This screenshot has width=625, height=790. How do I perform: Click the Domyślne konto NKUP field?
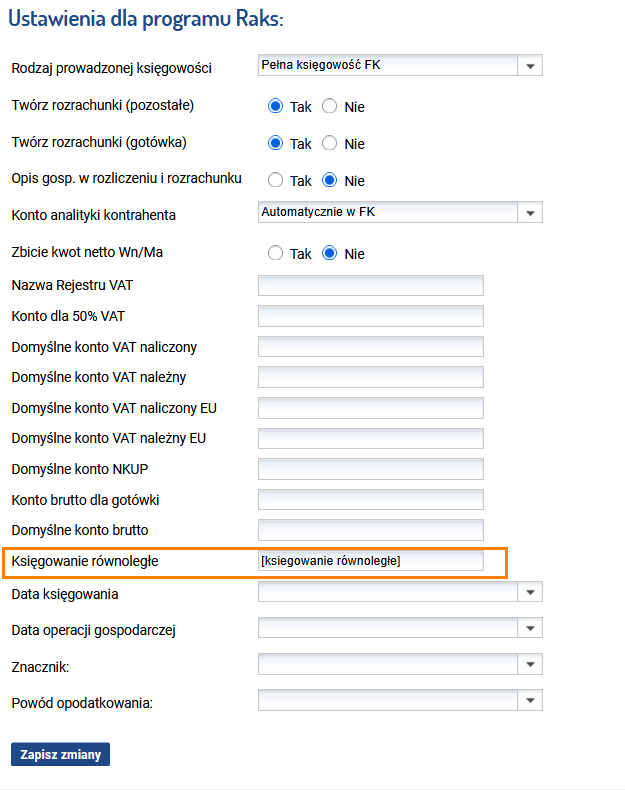pos(371,469)
